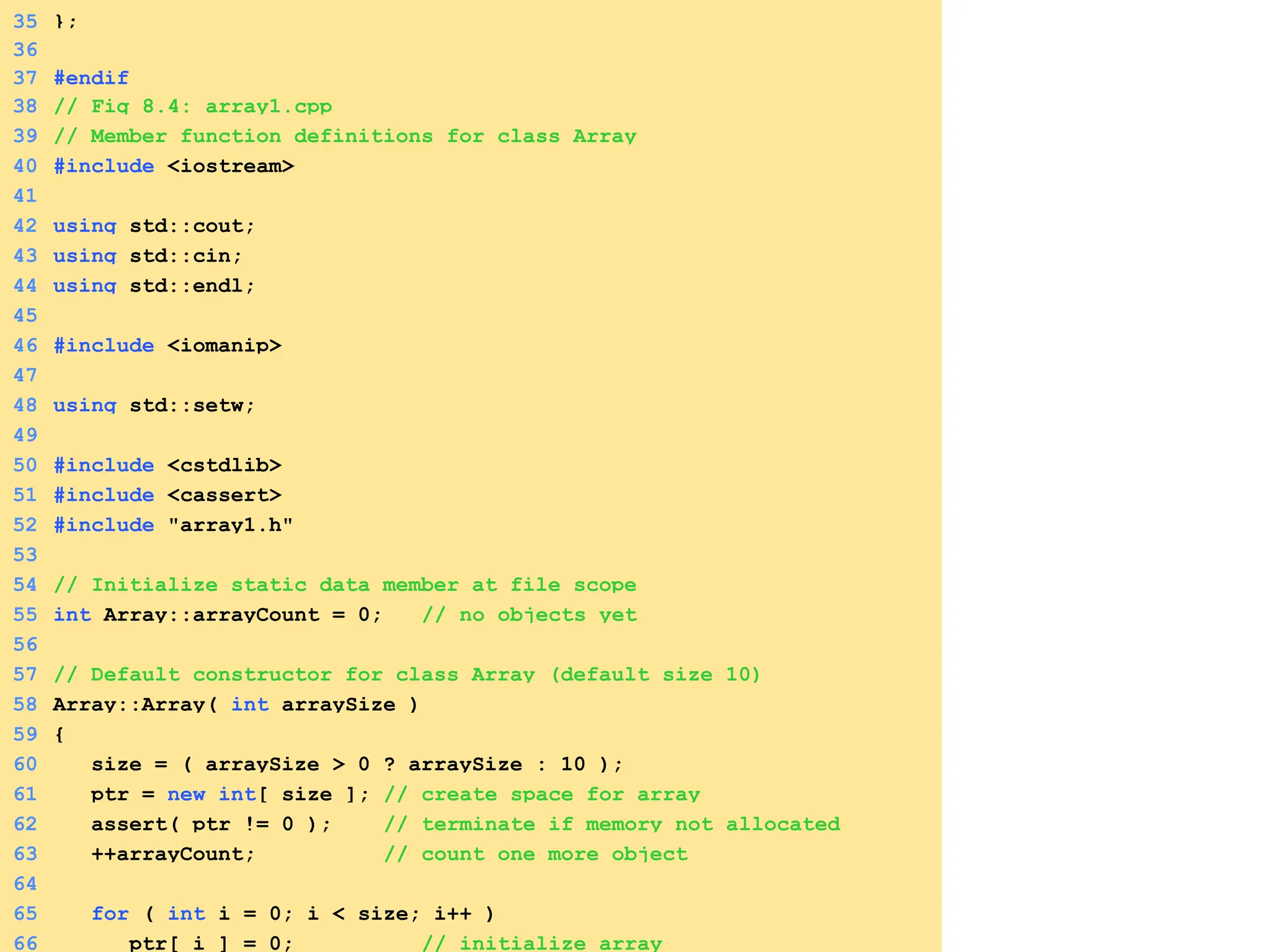Viewport: 1270px width, 952px height.
Task: Click '#include <cstdlib>' on line 50
Action: (x=167, y=465)
